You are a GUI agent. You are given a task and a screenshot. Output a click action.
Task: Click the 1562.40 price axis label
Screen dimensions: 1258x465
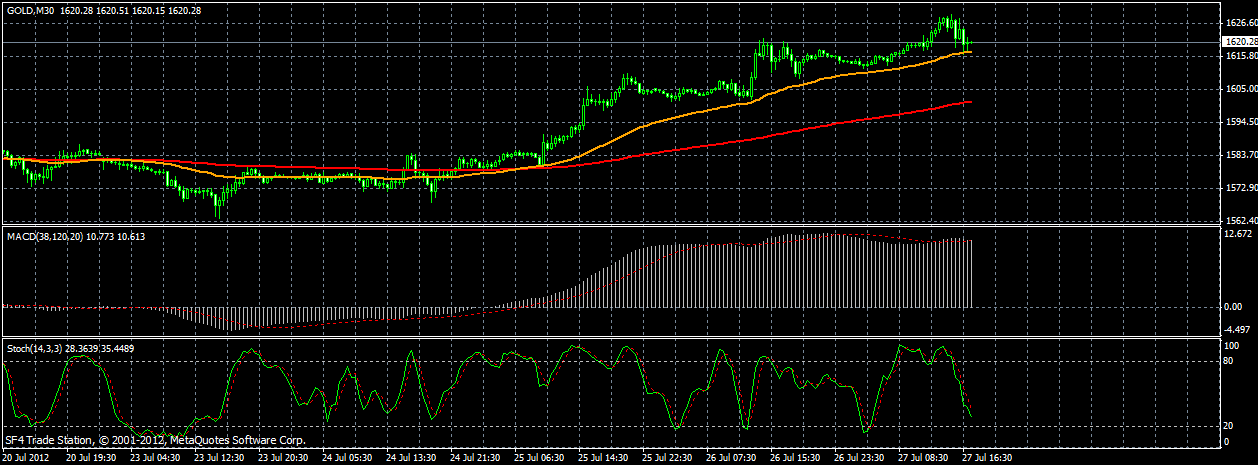[1240, 220]
